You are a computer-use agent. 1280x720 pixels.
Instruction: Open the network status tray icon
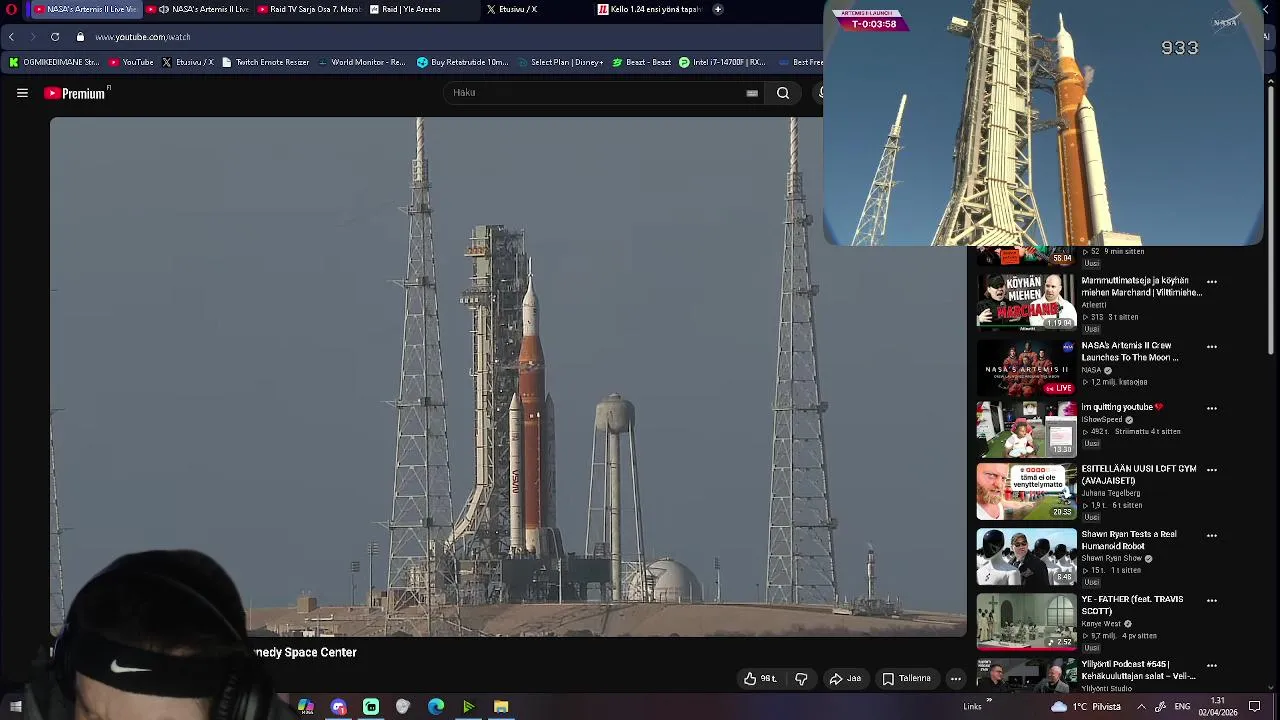click(x=1160, y=707)
